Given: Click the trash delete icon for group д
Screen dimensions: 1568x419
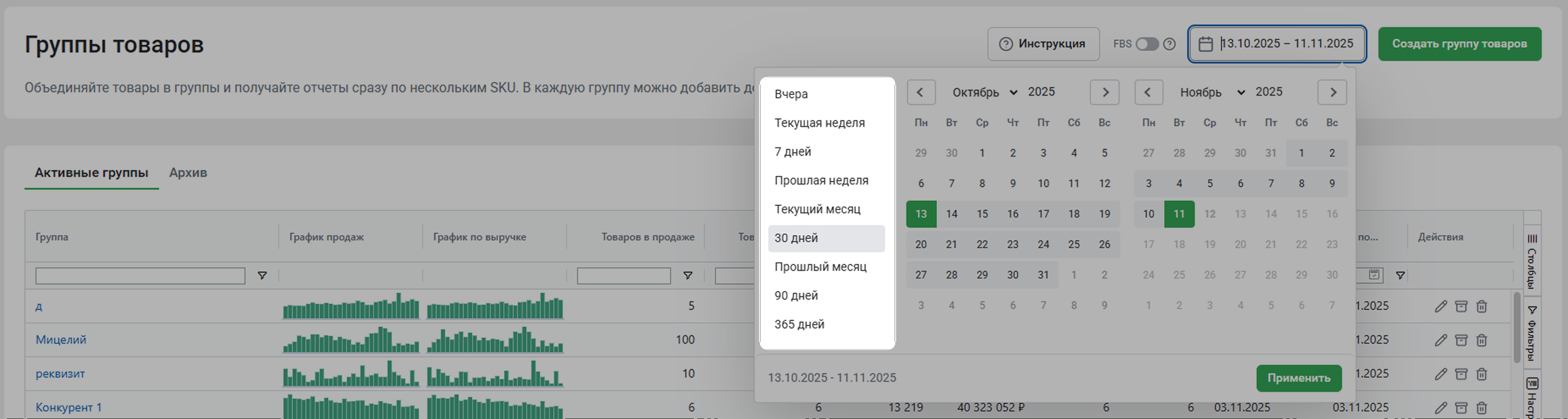Looking at the screenshot, I should tap(1482, 306).
